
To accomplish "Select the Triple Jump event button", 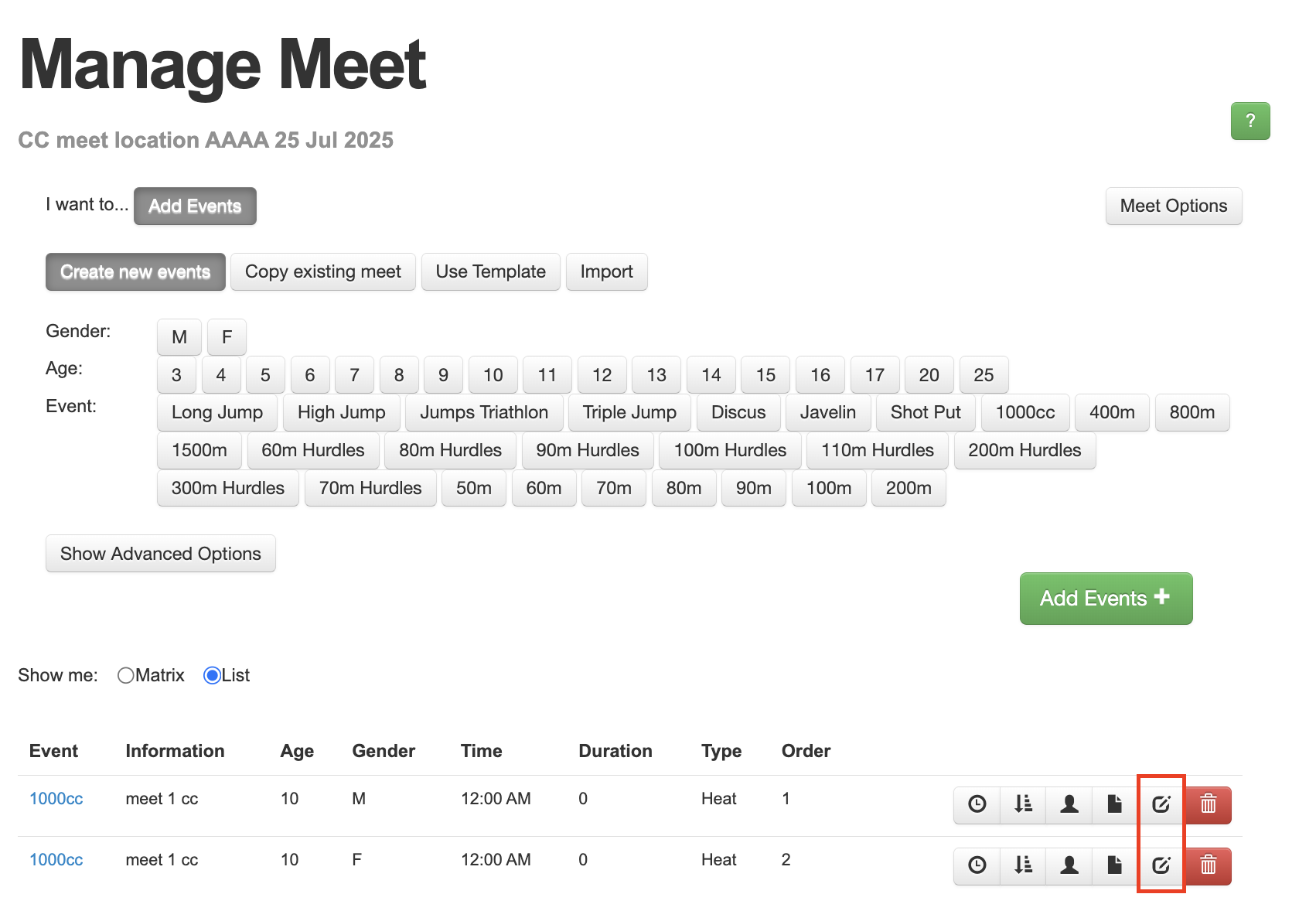I will pyautogui.click(x=630, y=412).
